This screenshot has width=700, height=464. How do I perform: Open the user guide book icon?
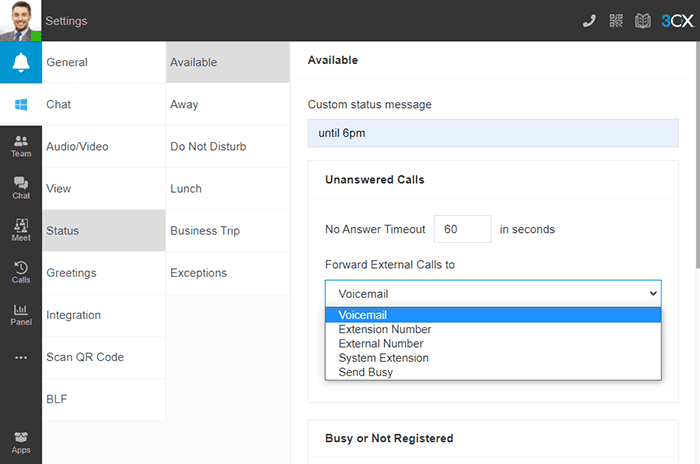[643, 20]
